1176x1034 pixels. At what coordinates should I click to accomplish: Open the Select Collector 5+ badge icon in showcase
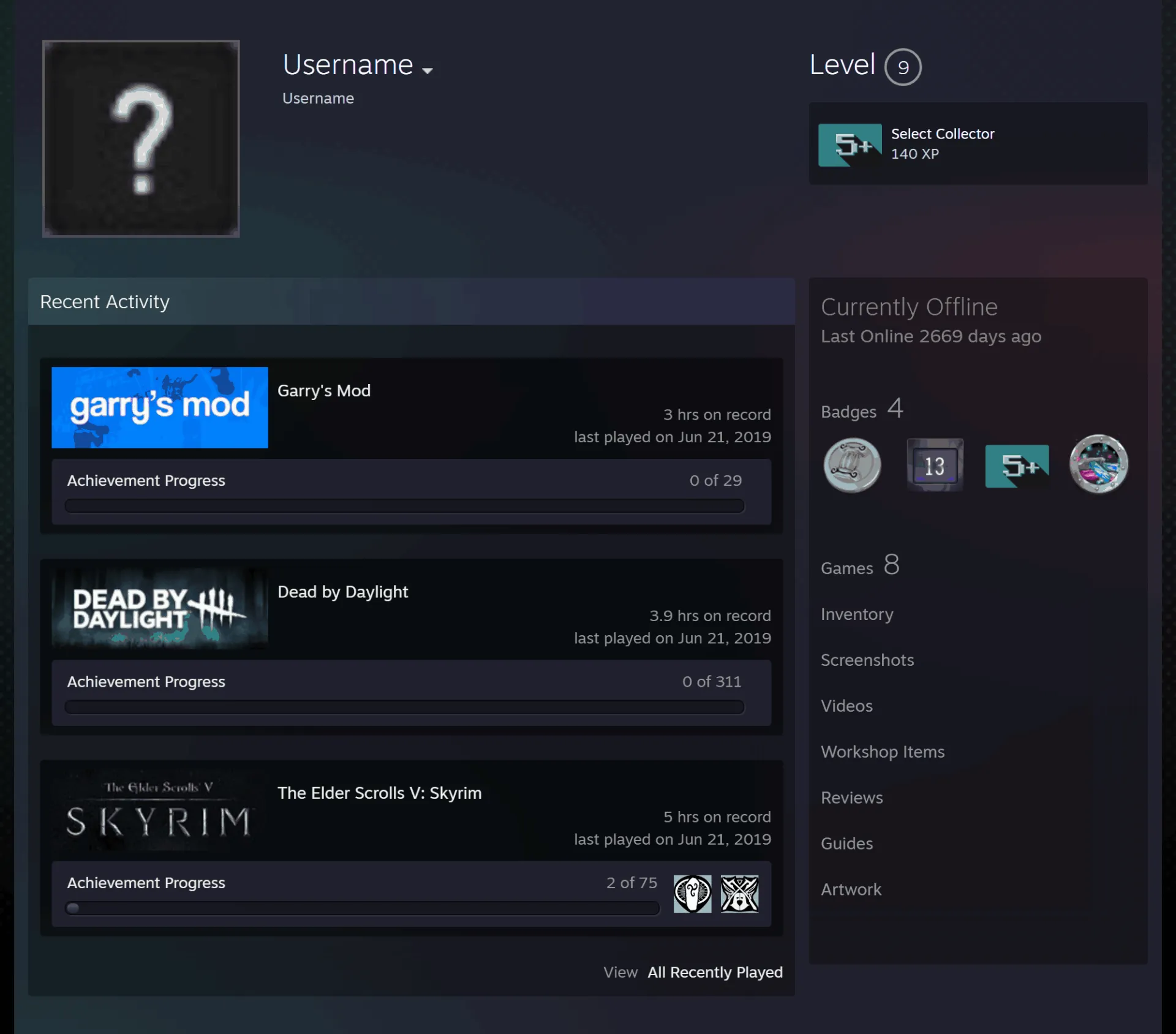[x=850, y=145]
